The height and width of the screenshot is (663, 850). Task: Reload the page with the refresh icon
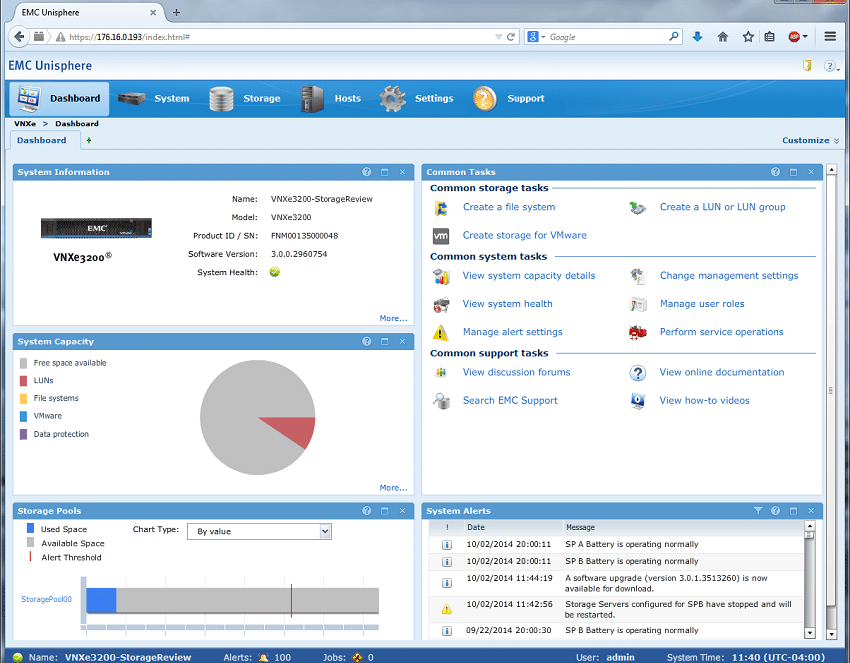(511, 37)
